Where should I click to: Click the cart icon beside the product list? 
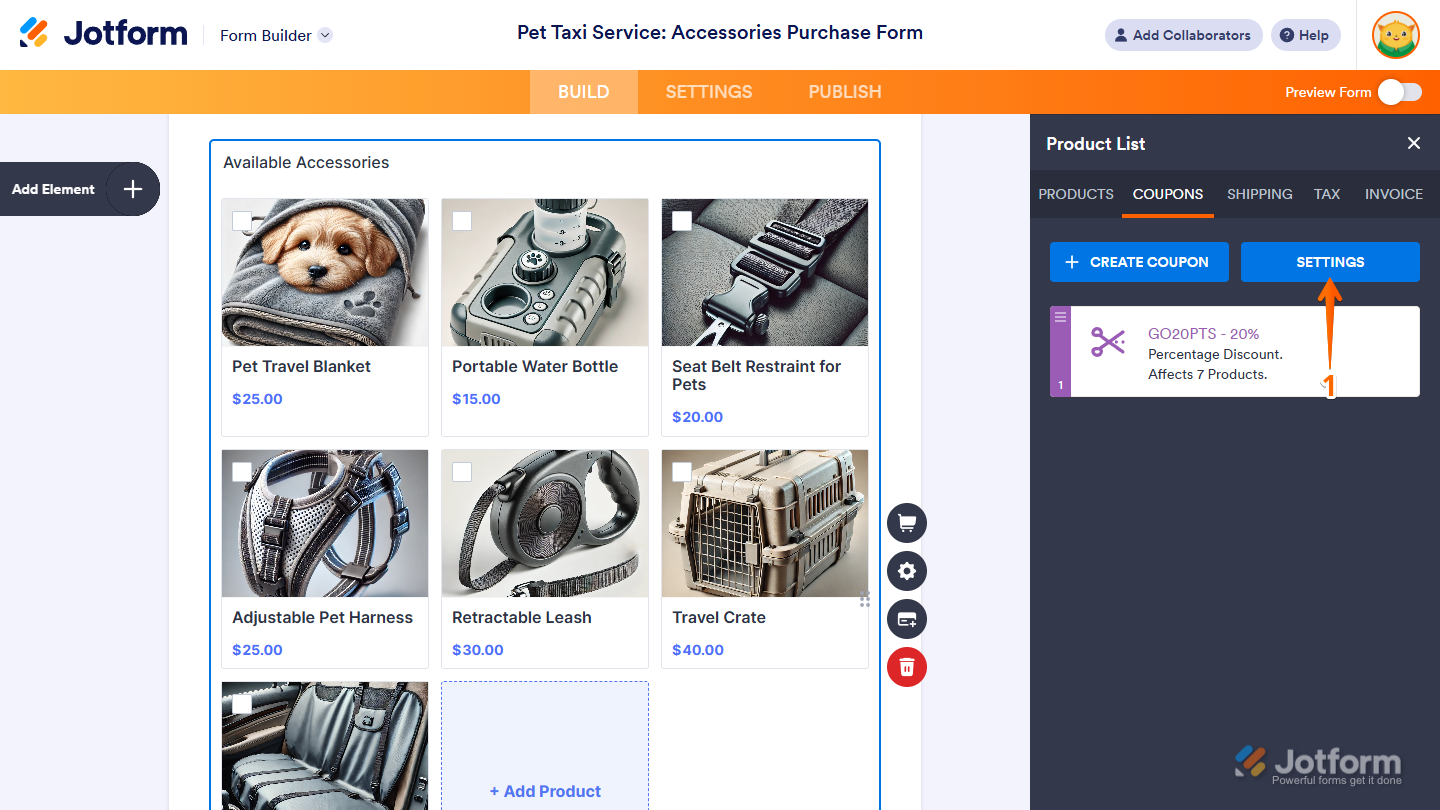point(907,523)
